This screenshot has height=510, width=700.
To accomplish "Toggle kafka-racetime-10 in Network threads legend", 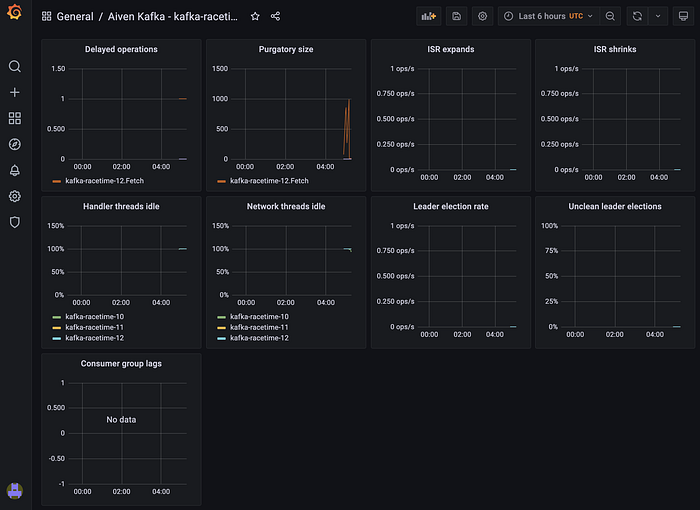I will [x=259, y=317].
